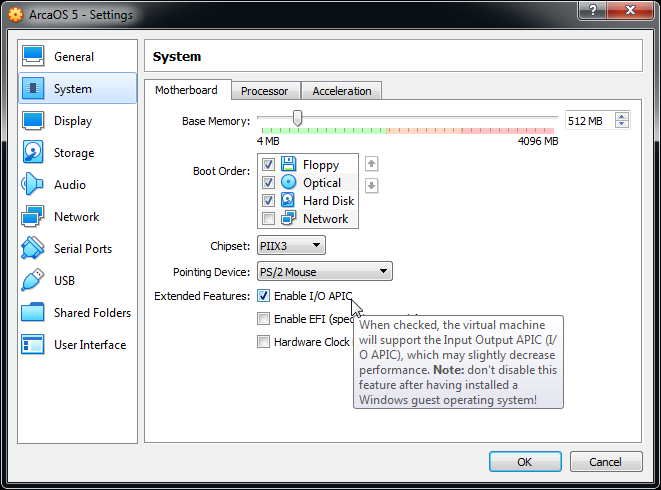Open the USB plug icon
661x490 pixels.
33,280
